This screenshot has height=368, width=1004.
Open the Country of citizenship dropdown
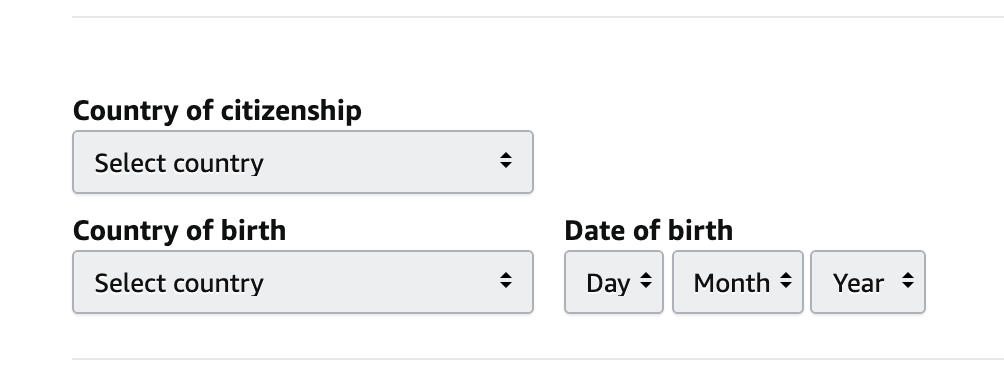[303, 162]
